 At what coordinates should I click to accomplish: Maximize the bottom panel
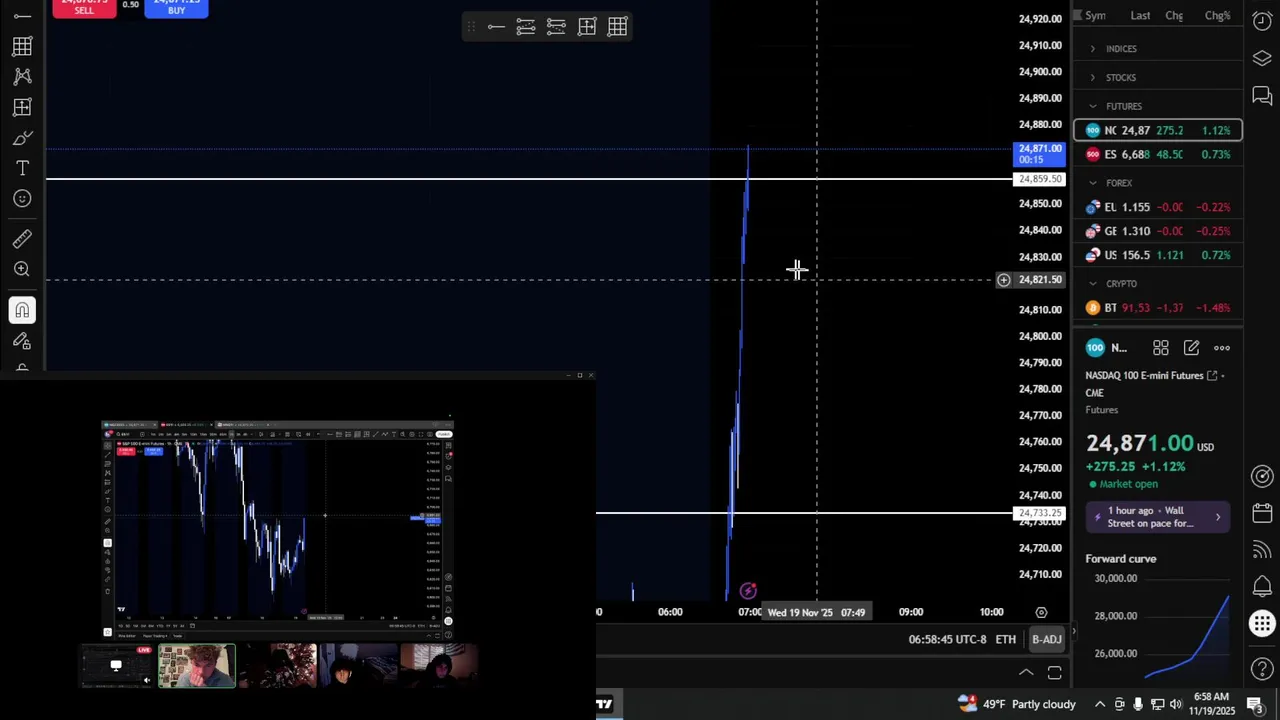tap(1054, 673)
